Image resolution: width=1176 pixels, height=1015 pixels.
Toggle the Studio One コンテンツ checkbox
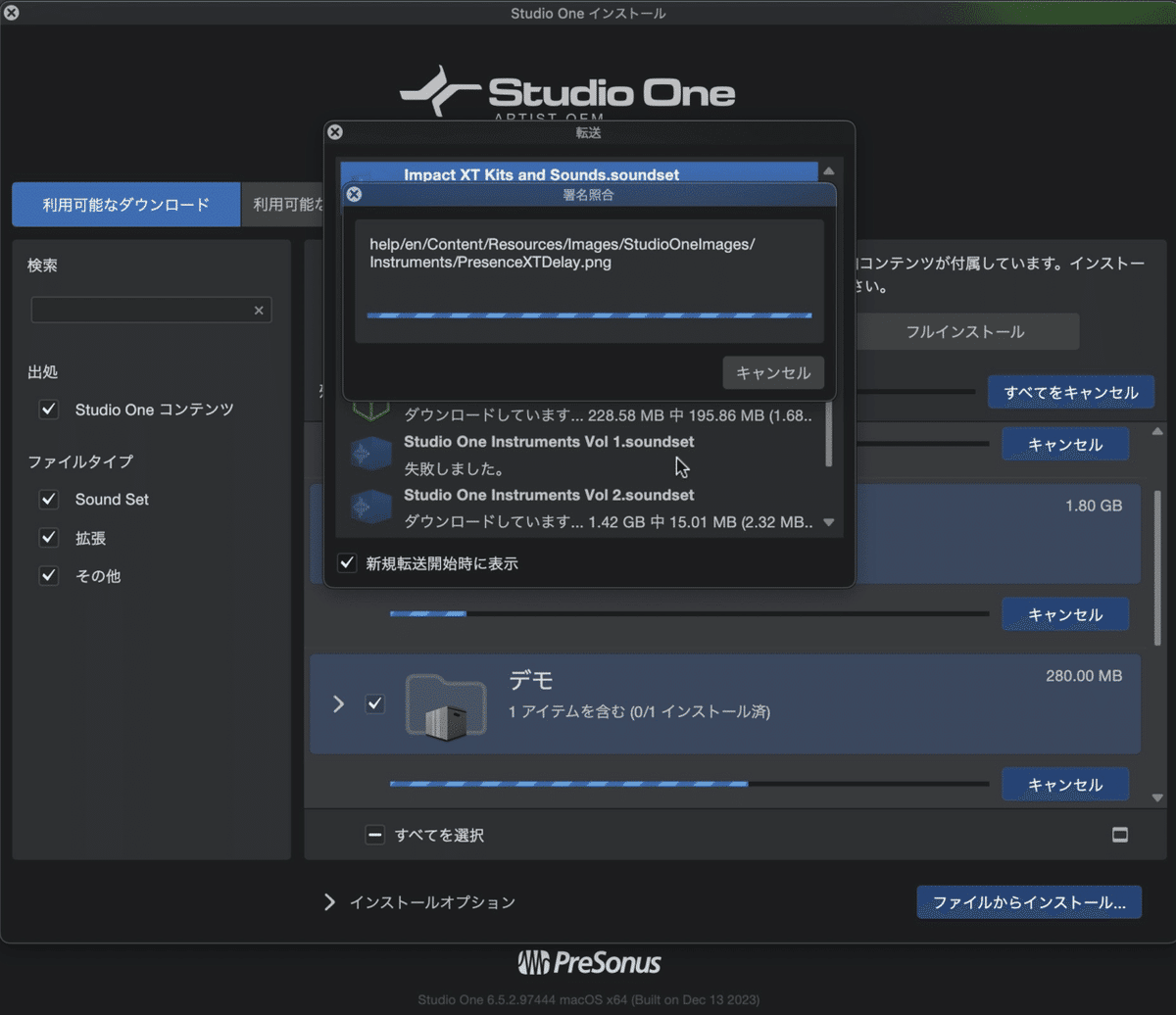[49, 410]
